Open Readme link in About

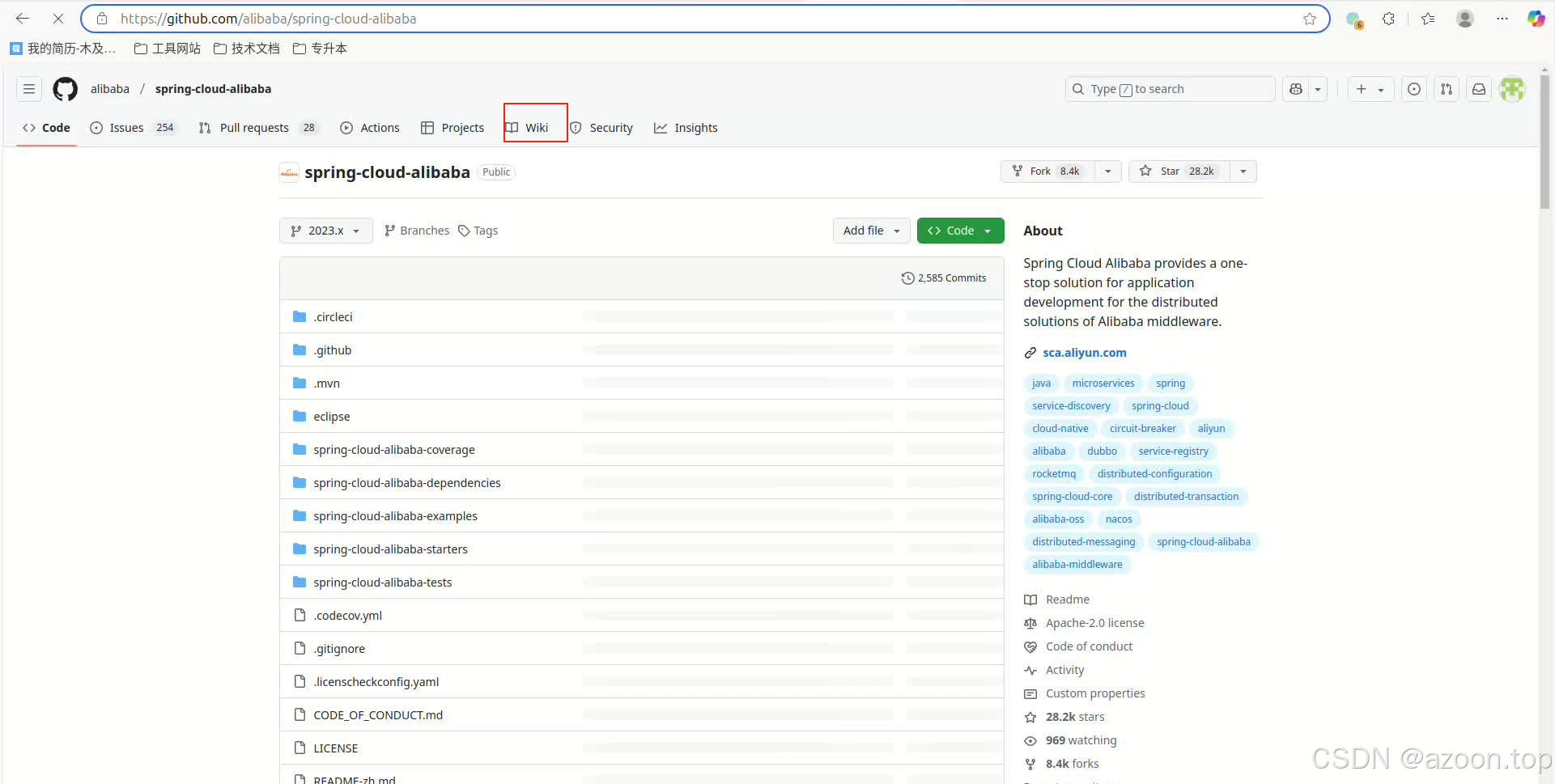(1067, 600)
